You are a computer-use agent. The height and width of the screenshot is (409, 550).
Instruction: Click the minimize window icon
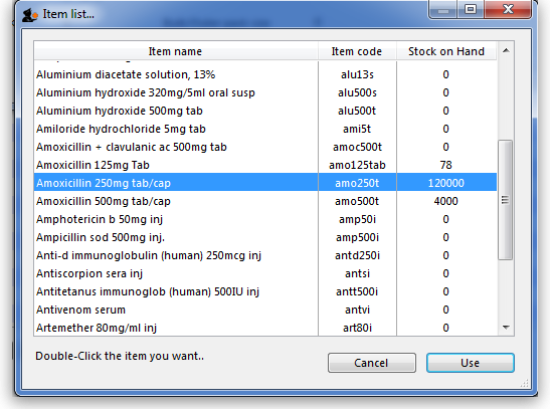(443, 10)
